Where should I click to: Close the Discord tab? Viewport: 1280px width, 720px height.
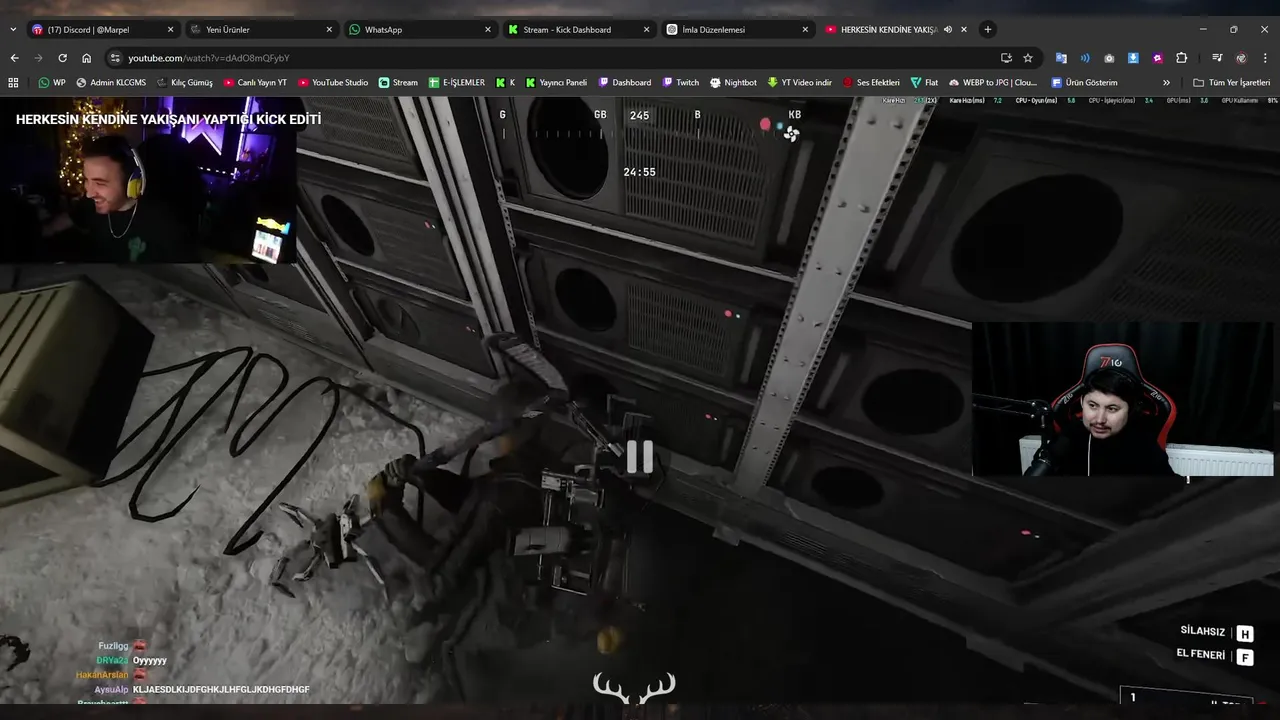(x=171, y=29)
